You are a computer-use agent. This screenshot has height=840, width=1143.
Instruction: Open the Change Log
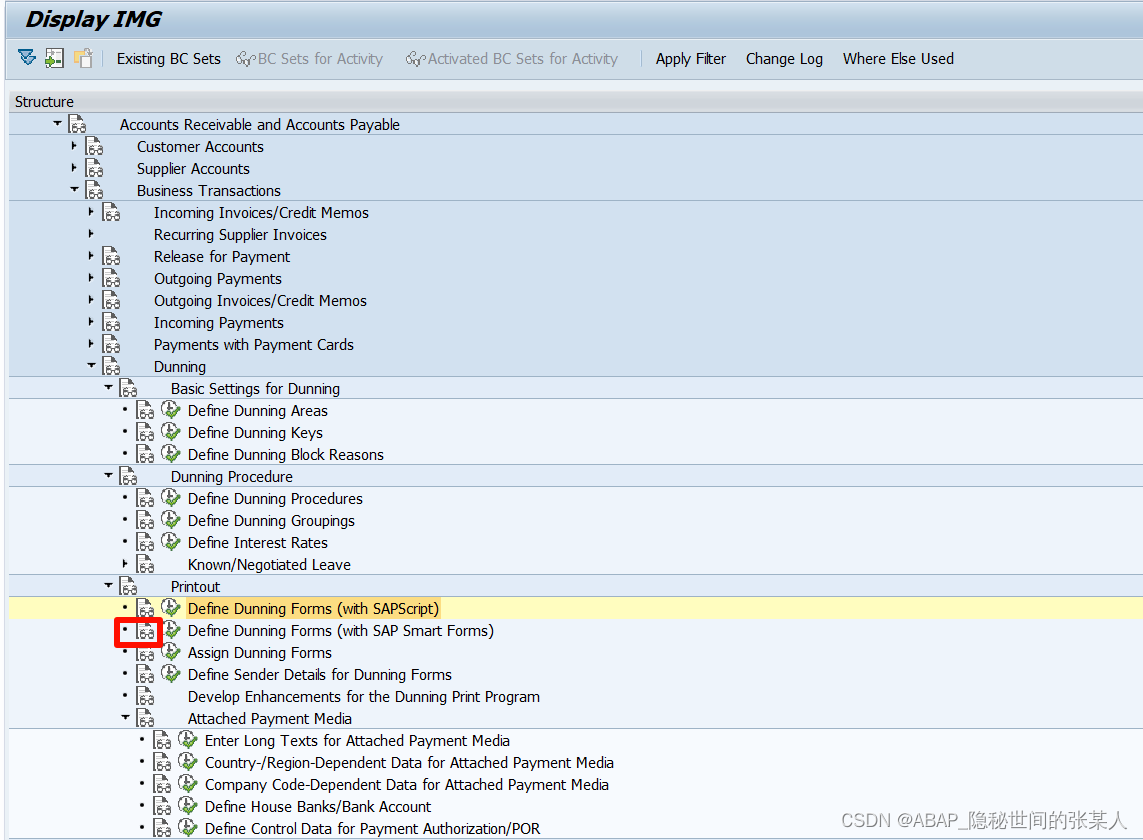tap(784, 59)
